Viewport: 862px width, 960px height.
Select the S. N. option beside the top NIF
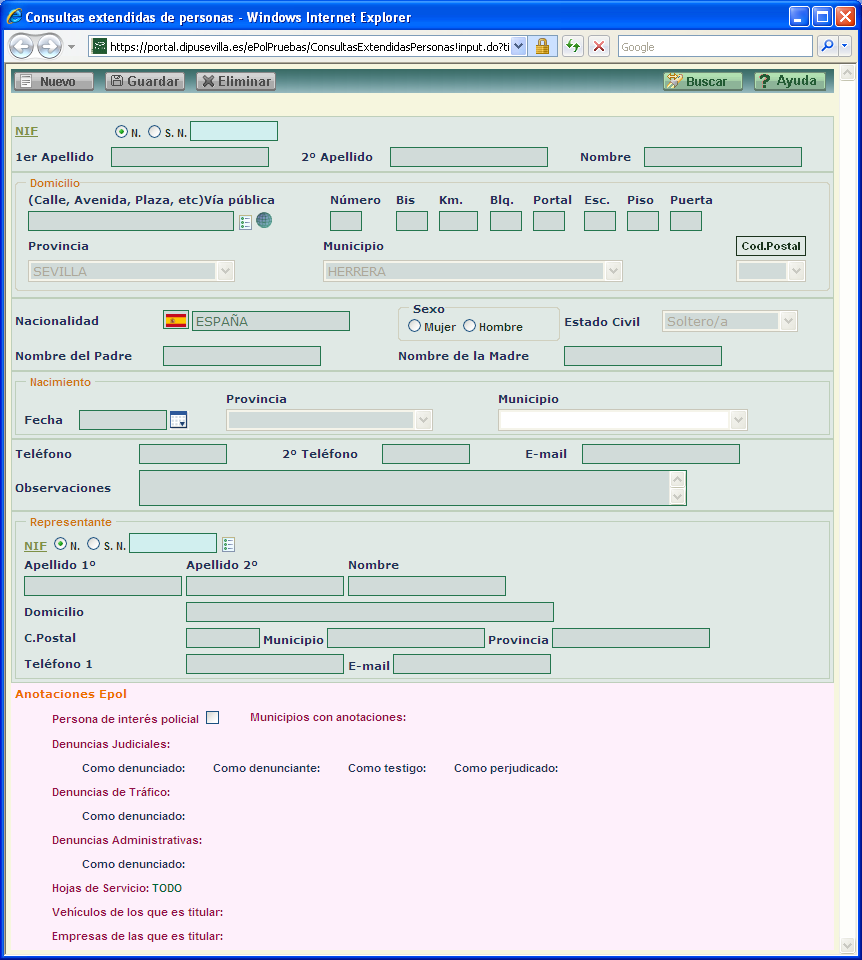tap(154, 131)
